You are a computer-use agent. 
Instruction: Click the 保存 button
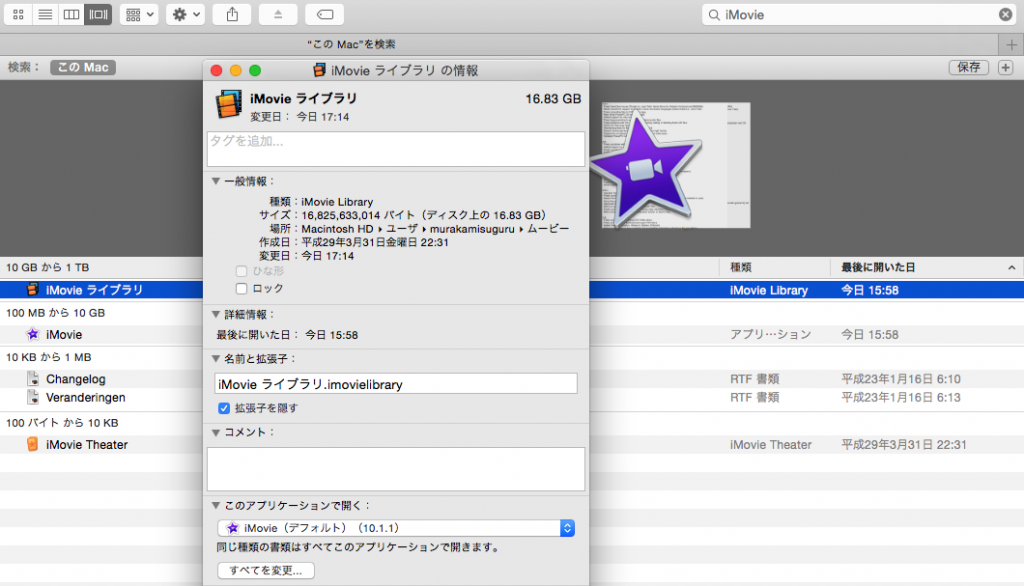click(968, 67)
